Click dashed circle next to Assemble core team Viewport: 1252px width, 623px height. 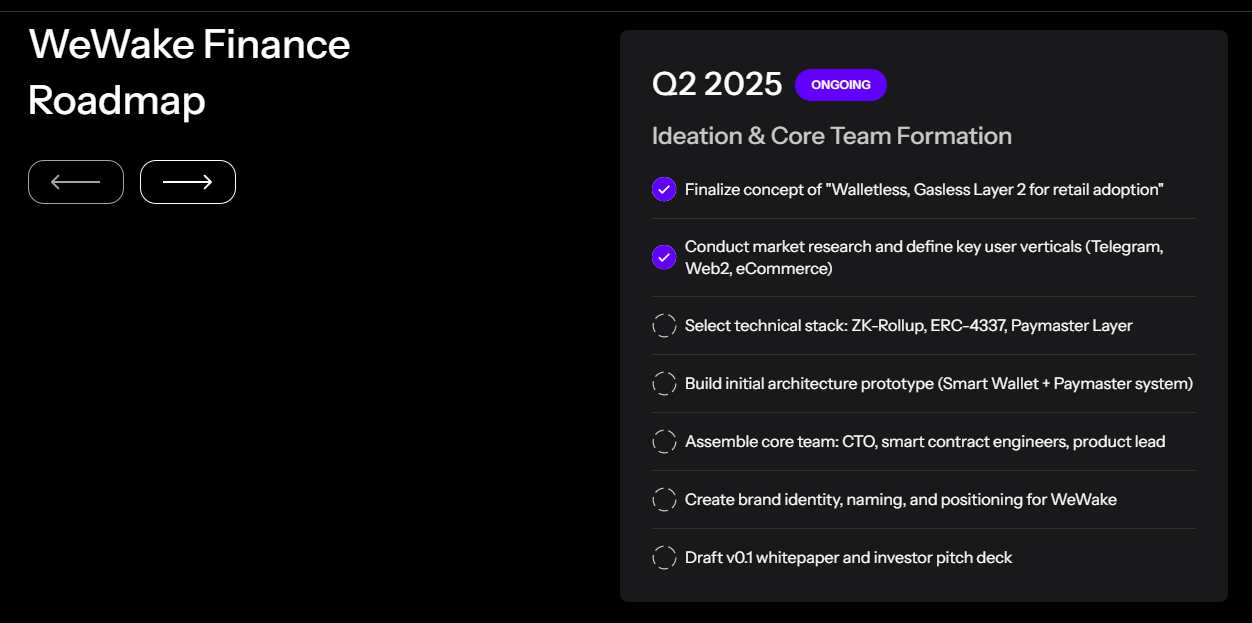664,441
